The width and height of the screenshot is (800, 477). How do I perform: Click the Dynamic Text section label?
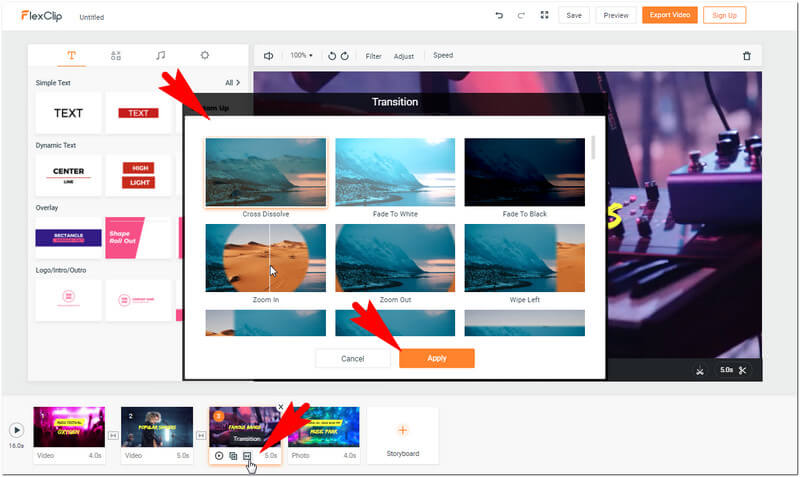56,145
